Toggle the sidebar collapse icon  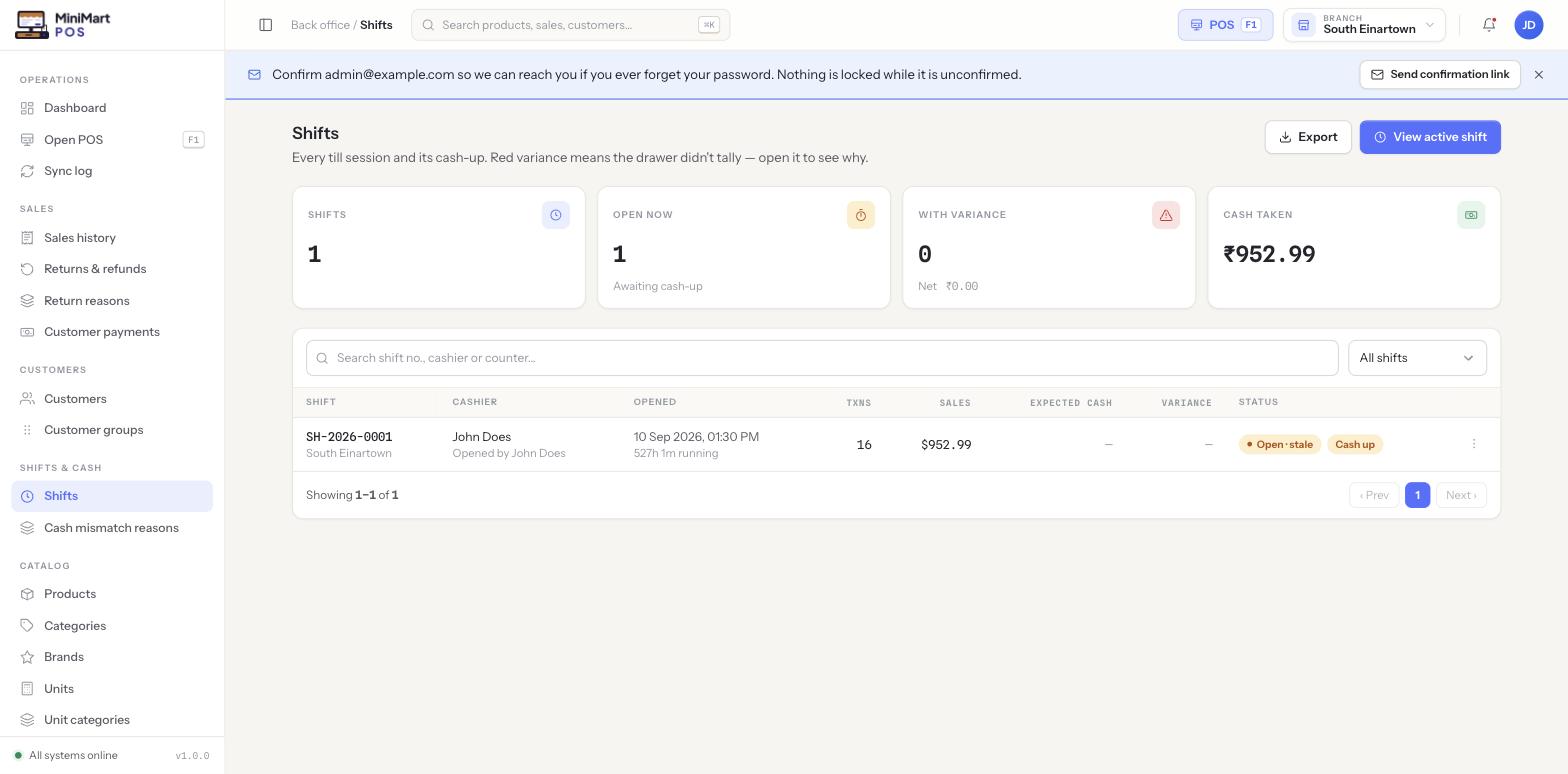tap(266, 25)
